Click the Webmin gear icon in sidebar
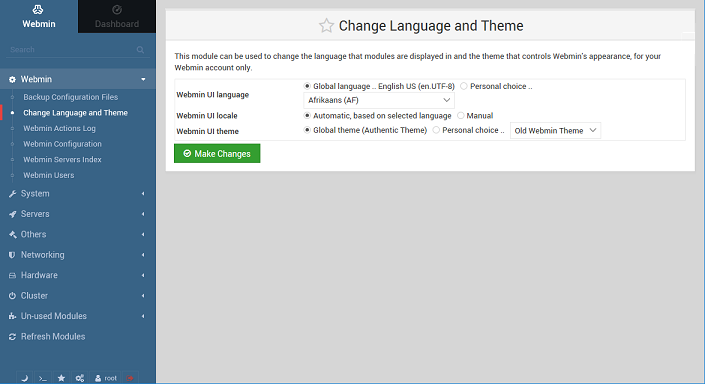Screen dimensions: 705x384 point(12,79)
